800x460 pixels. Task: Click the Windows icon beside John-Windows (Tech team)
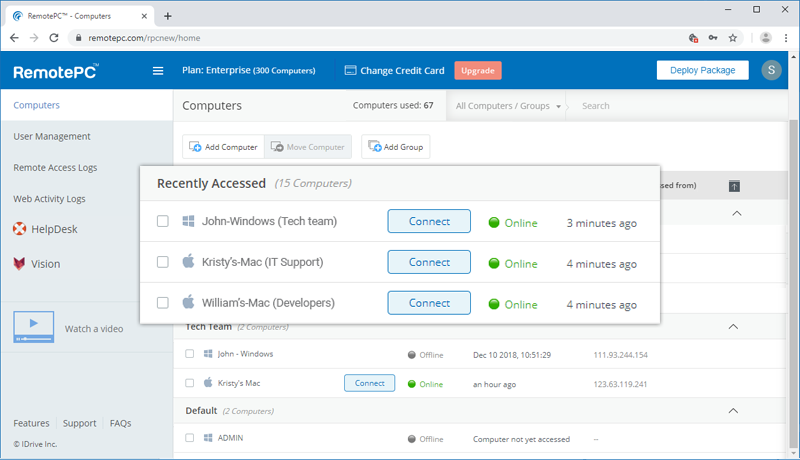pyautogui.click(x=188, y=221)
